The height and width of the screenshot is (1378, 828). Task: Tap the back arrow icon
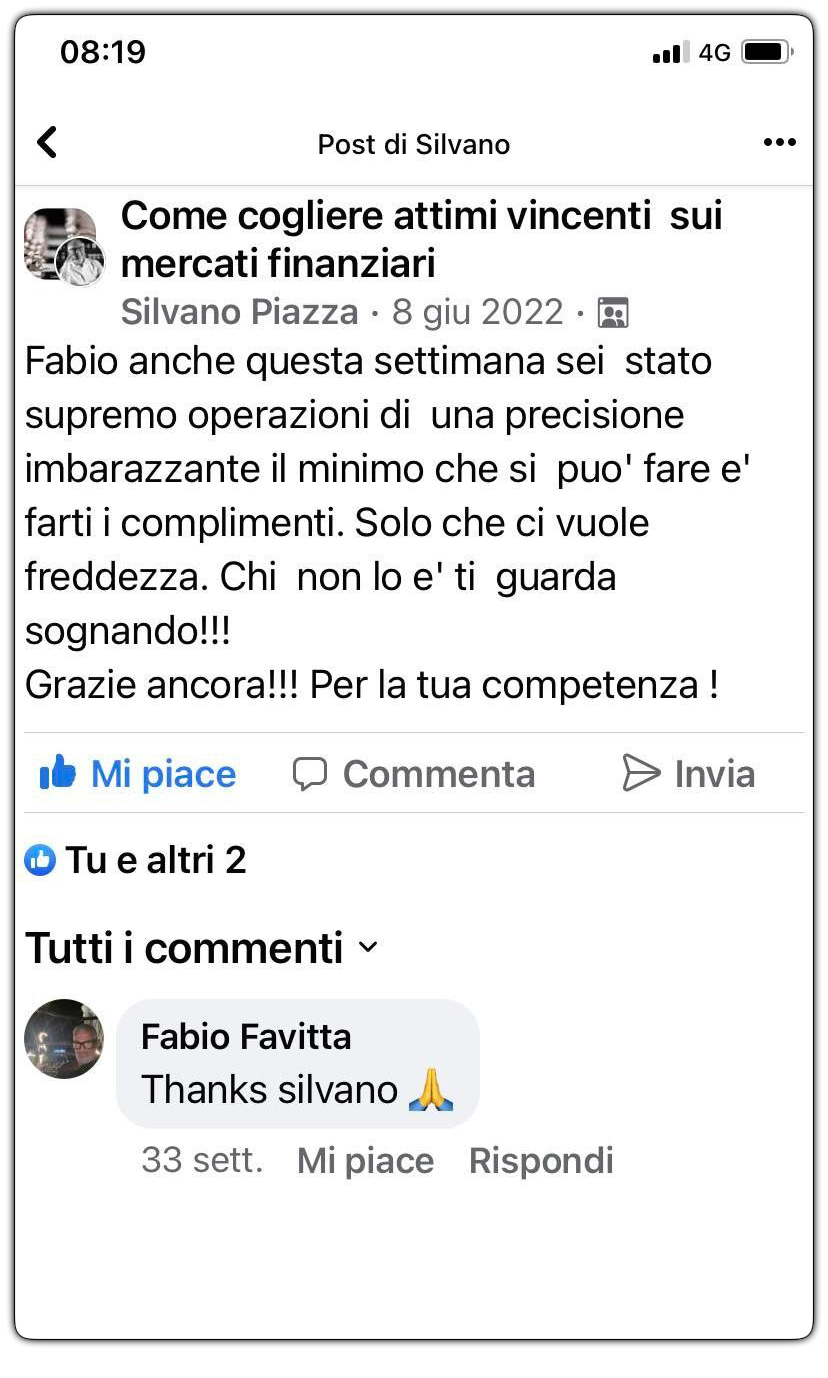pos(46,142)
